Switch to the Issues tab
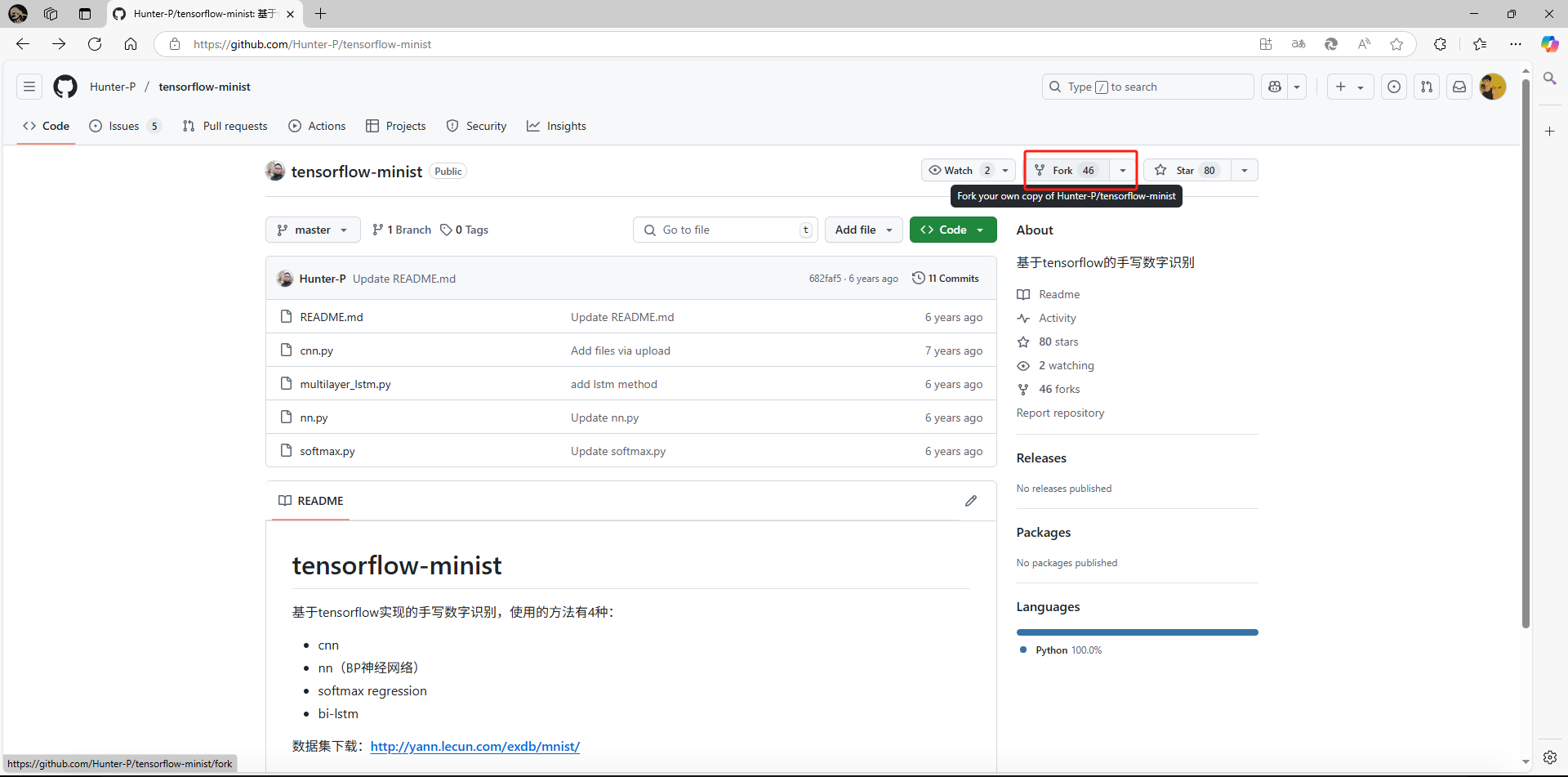This screenshot has width=1568, height=777. tap(125, 126)
